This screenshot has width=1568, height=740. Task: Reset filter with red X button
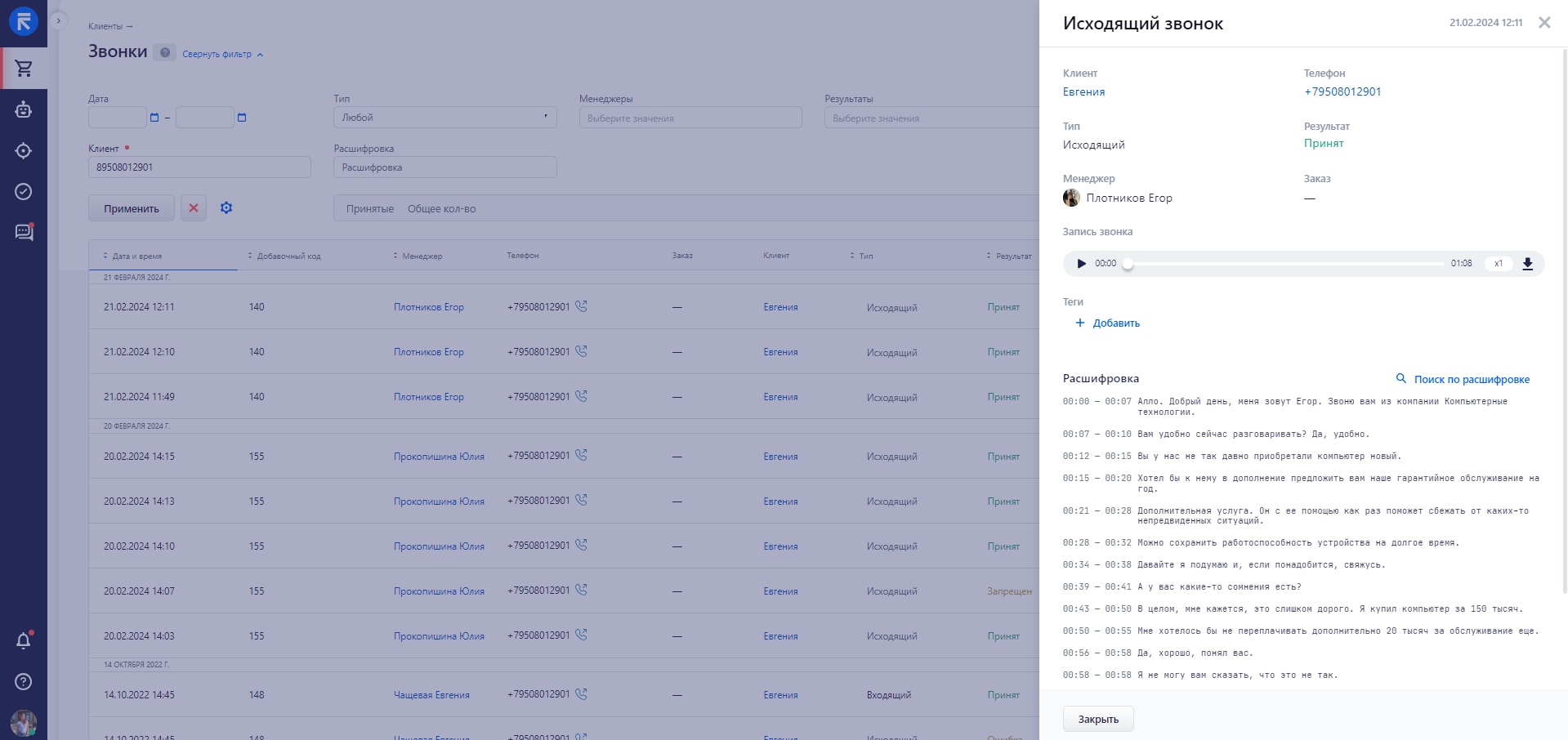pyautogui.click(x=194, y=208)
